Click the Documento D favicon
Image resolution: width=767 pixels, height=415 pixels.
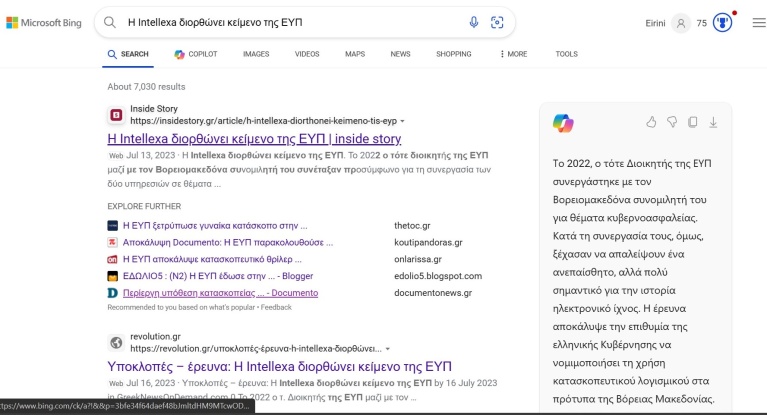click(x=113, y=293)
